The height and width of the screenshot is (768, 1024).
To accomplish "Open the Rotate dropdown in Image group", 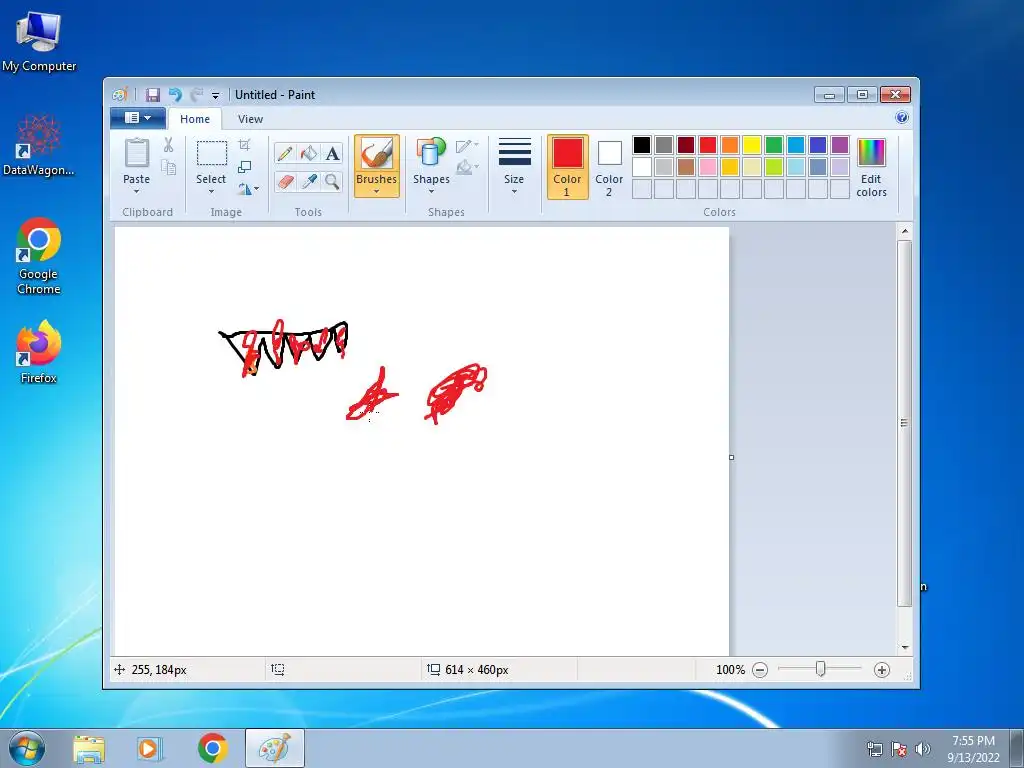I will pyautogui.click(x=248, y=189).
